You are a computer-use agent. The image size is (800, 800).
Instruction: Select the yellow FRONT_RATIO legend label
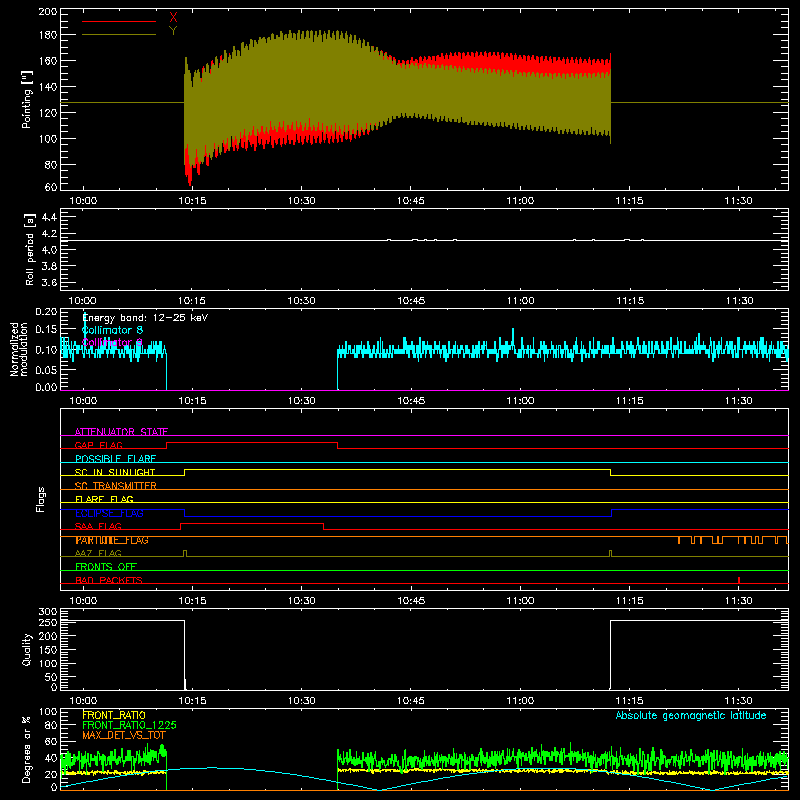[x=114, y=715]
